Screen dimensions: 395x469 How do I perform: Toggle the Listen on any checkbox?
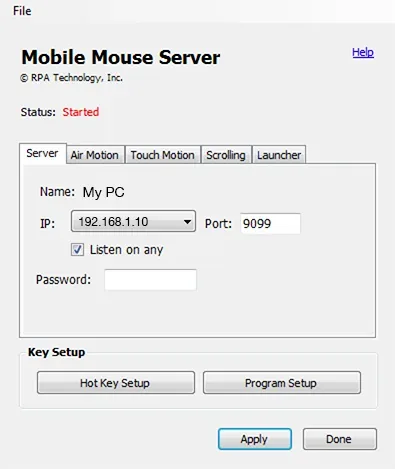pyautogui.click(x=77, y=250)
